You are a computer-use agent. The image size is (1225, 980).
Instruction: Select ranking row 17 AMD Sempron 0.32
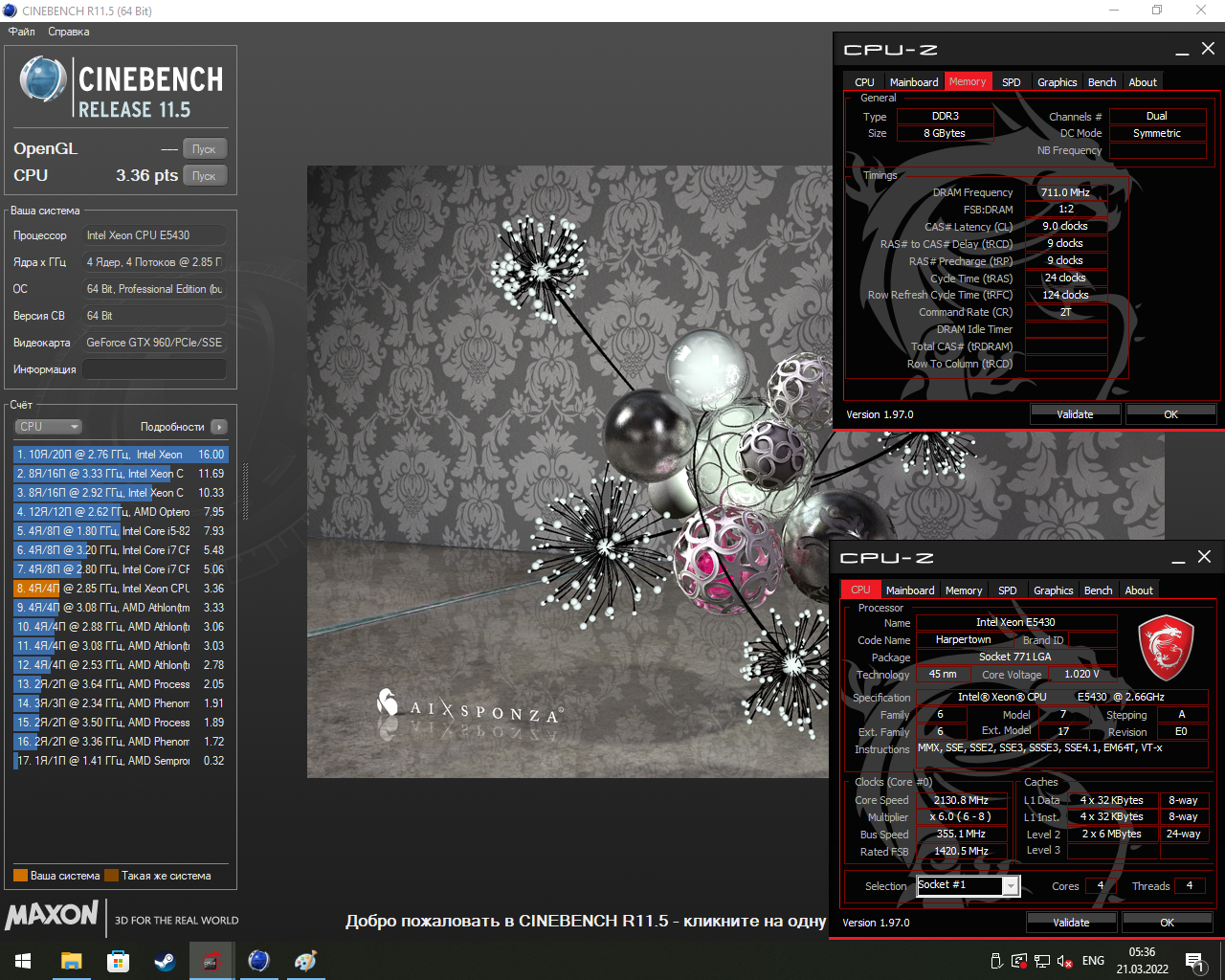[x=121, y=761]
